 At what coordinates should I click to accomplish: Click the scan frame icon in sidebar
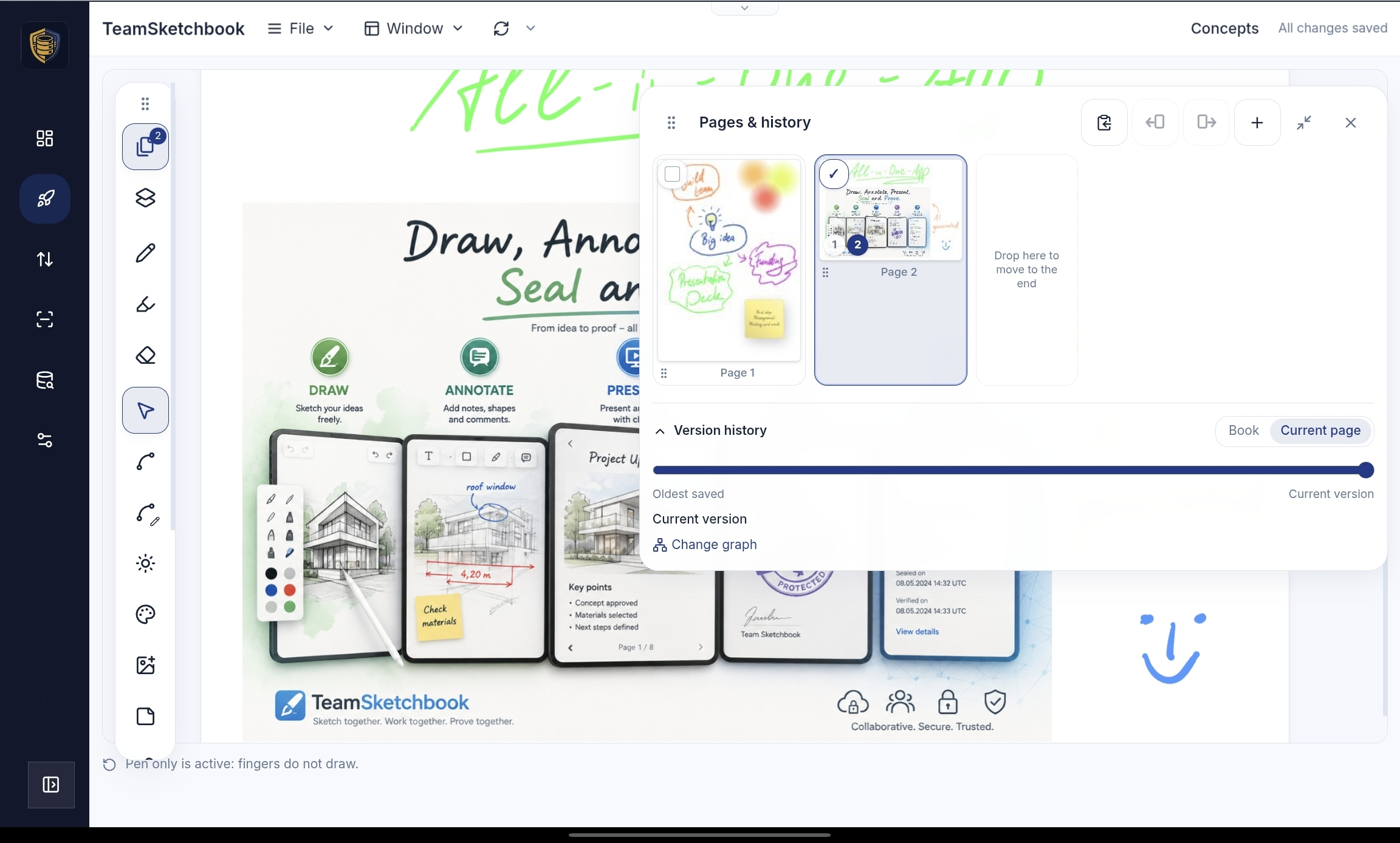(45, 319)
